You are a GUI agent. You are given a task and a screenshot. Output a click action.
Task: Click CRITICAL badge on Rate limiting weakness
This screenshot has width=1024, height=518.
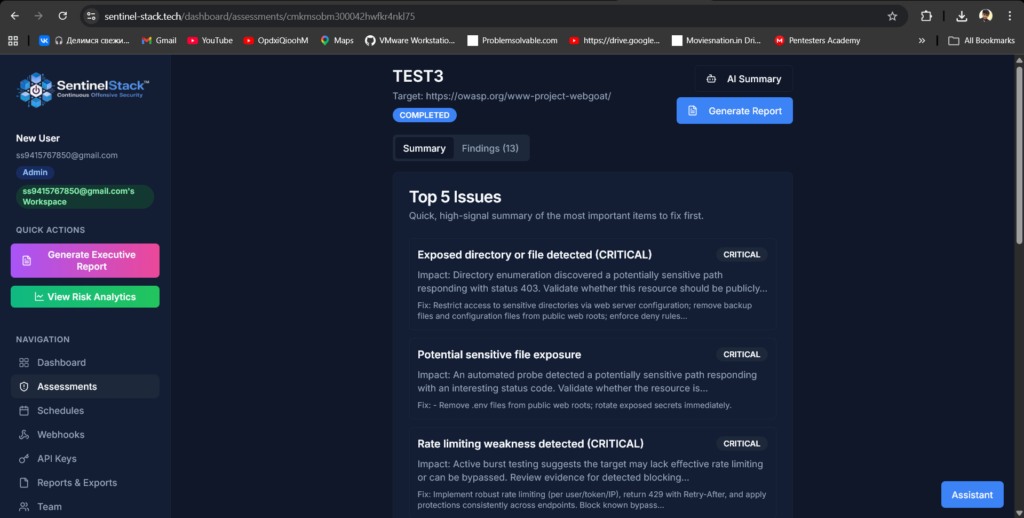click(742, 444)
